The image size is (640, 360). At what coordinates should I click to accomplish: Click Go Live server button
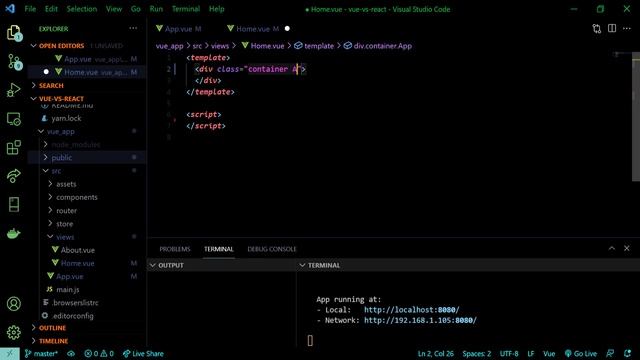point(580,353)
